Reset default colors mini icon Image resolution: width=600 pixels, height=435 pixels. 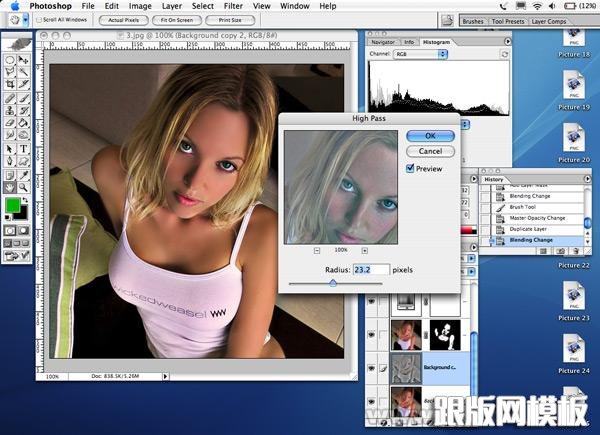[x=7, y=218]
